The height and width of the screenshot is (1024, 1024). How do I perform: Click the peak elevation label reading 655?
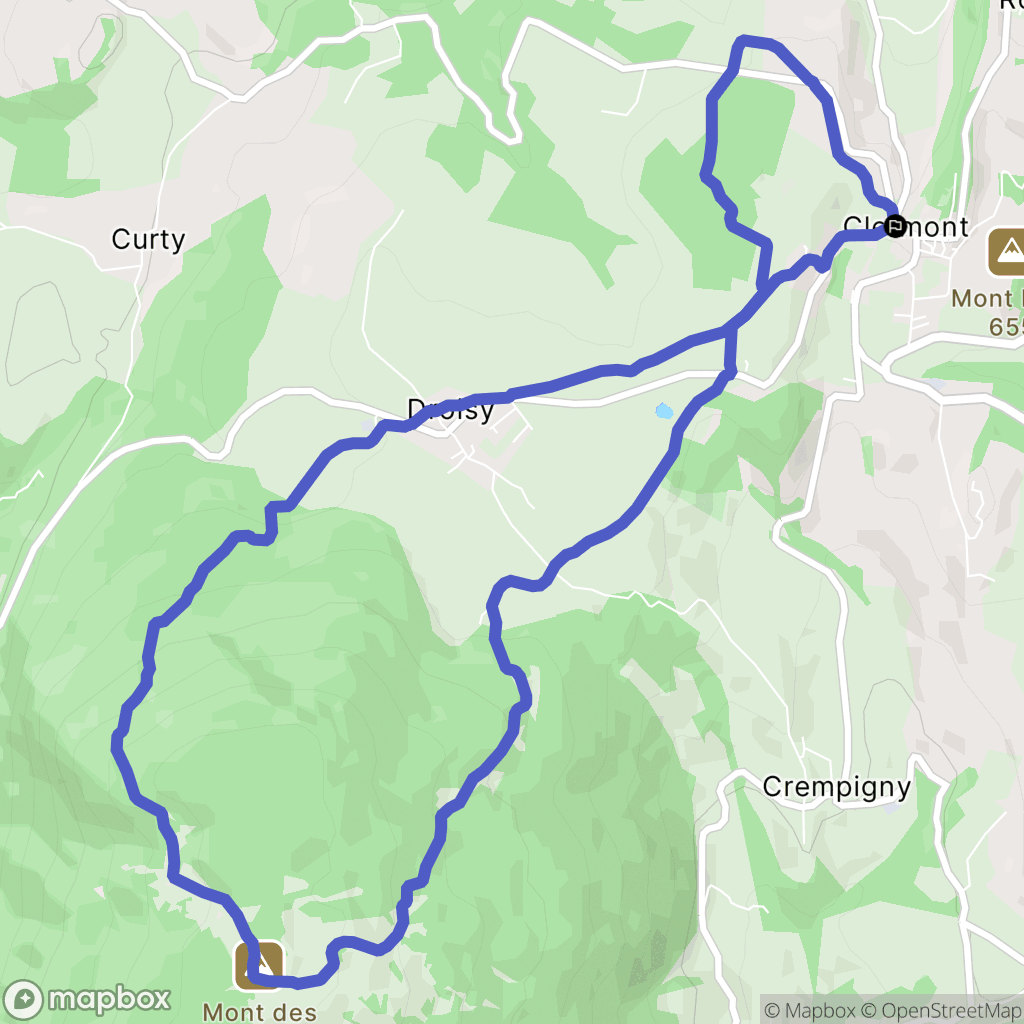[x=1006, y=327]
